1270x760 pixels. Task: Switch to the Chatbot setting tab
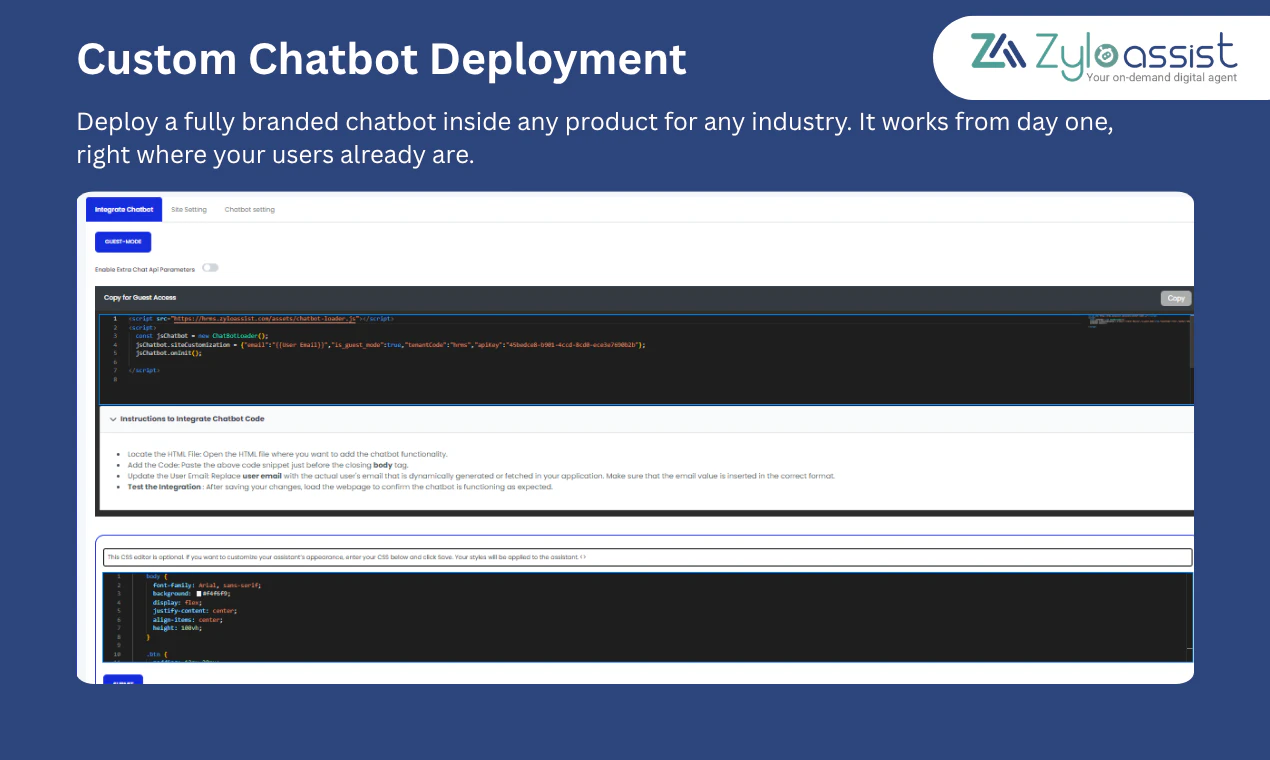(x=250, y=210)
